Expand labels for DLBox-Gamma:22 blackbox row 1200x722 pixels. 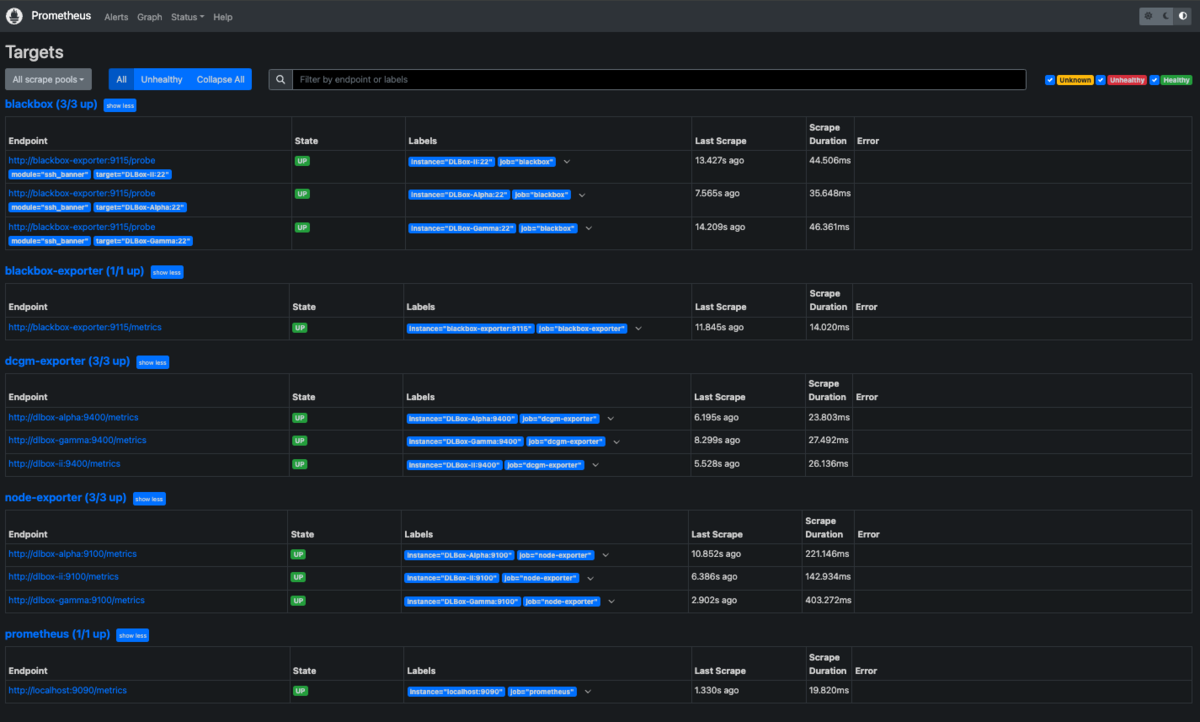point(588,228)
